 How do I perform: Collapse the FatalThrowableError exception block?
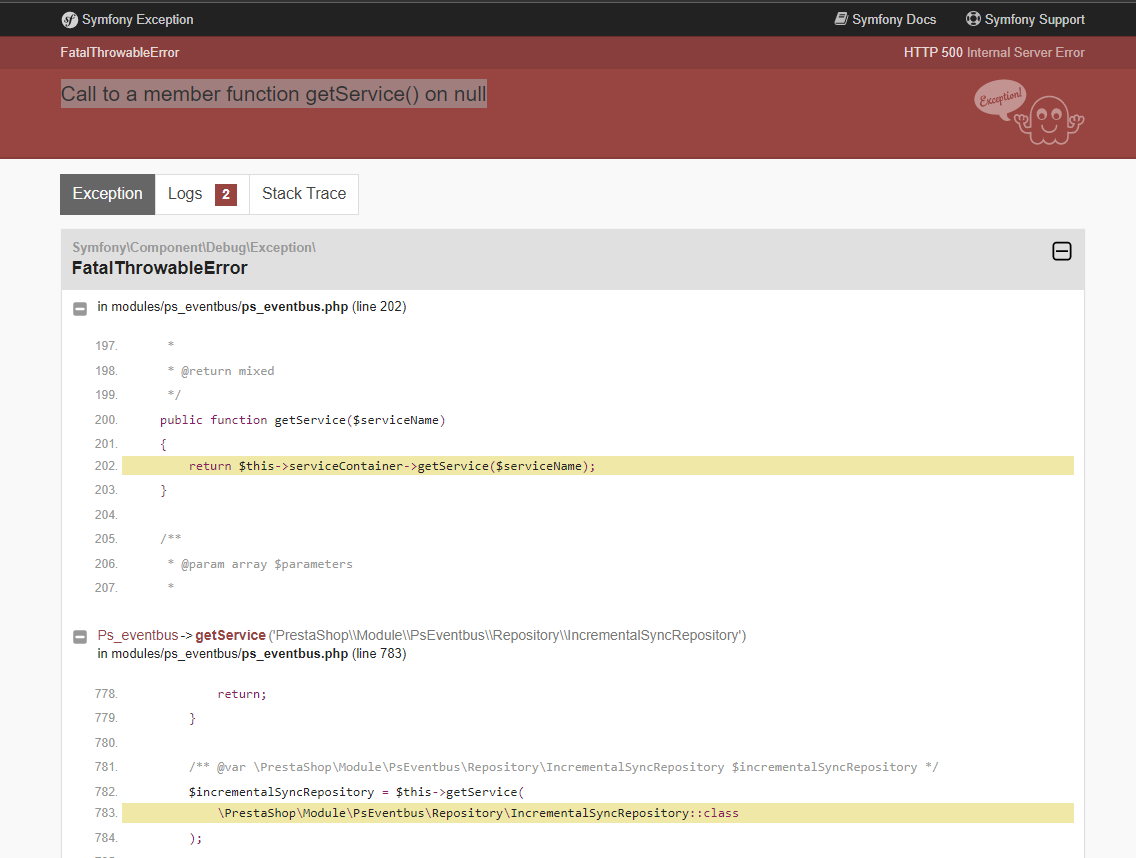[x=1061, y=251]
